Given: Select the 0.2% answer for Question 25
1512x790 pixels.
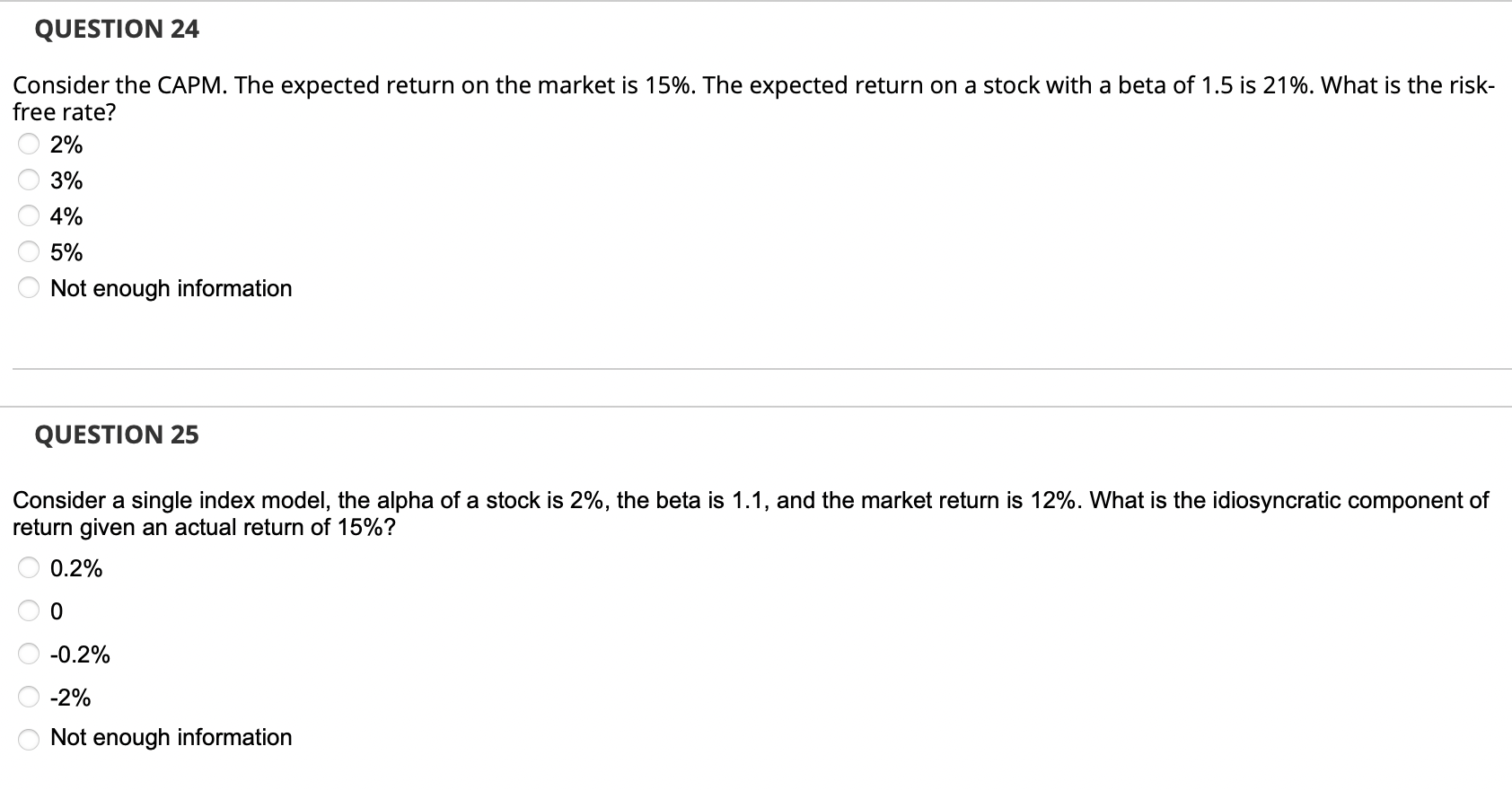Looking at the screenshot, I should point(30,567).
